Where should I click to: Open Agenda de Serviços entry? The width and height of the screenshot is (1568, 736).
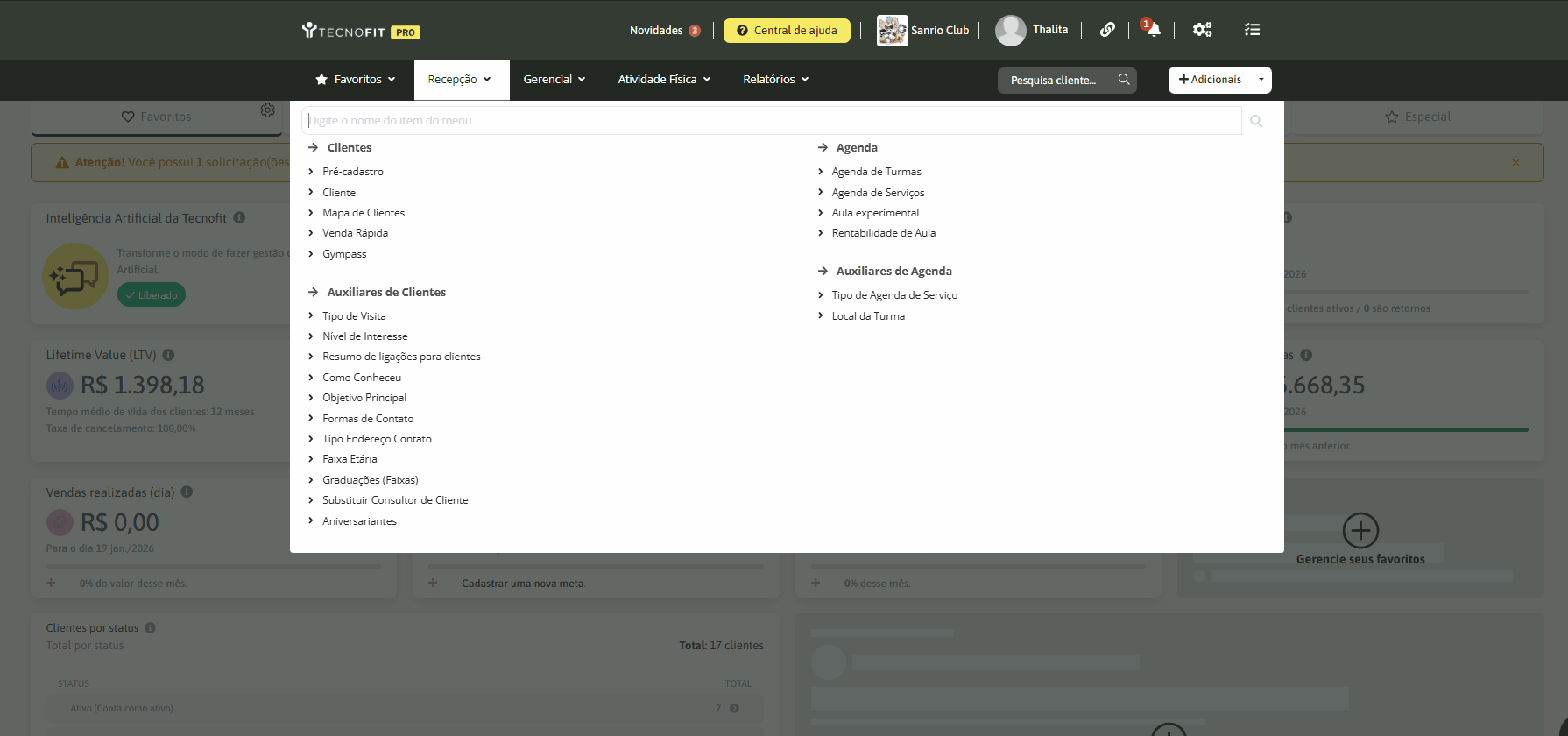878,193
